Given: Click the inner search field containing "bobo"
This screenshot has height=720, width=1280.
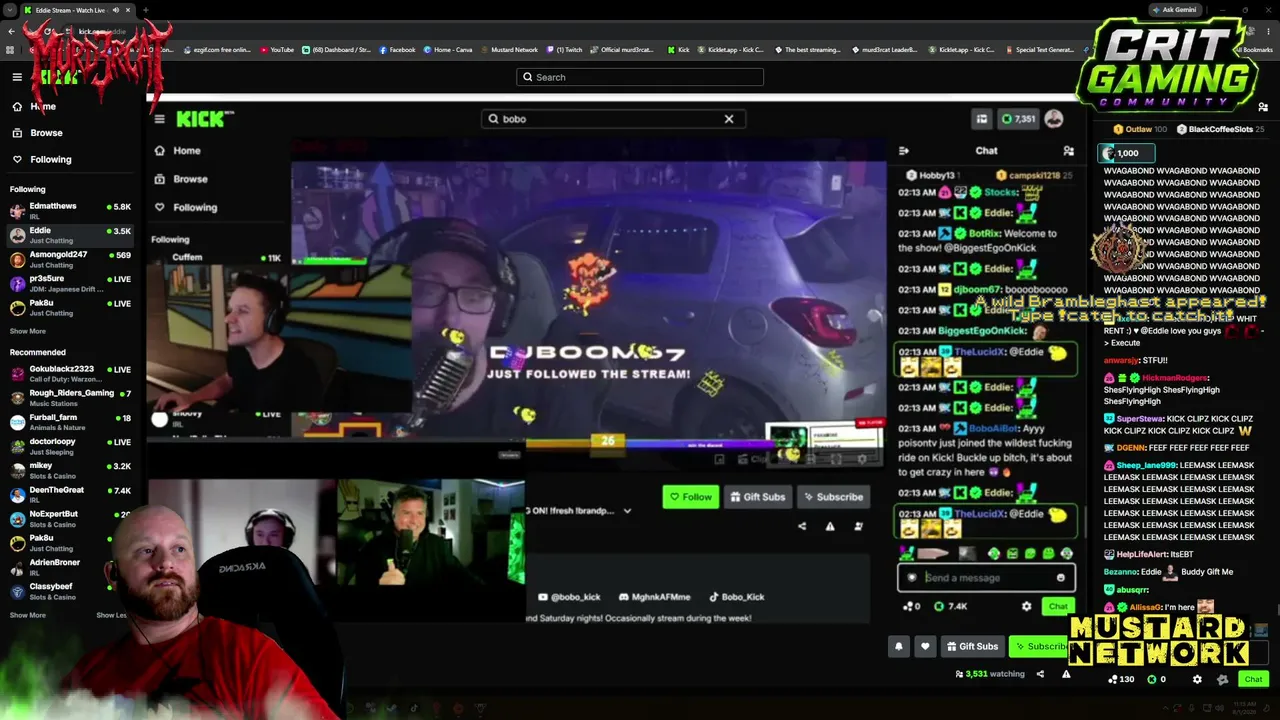Looking at the screenshot, I should point(612,119).
